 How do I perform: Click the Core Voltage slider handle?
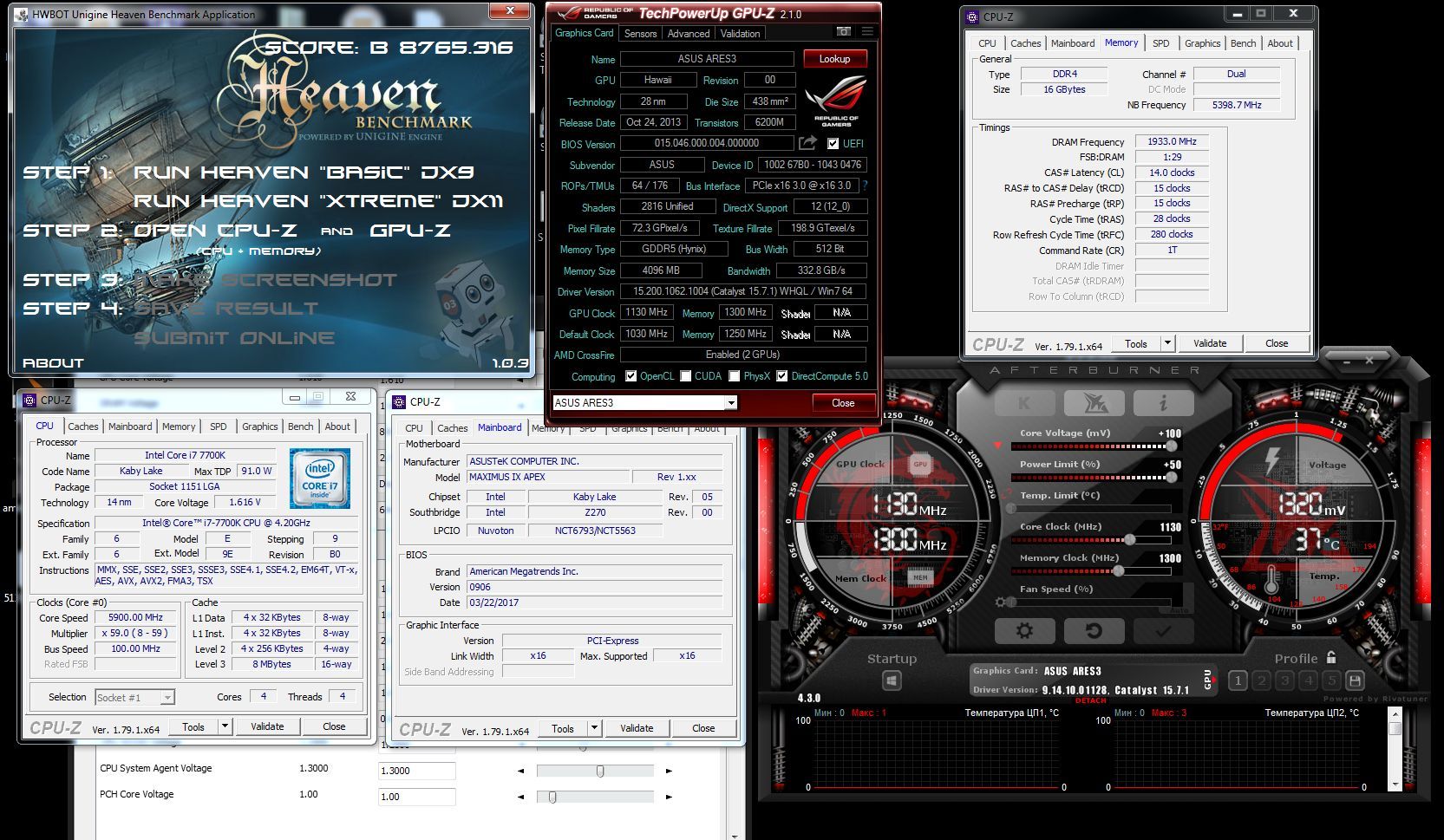(1172, 446)
